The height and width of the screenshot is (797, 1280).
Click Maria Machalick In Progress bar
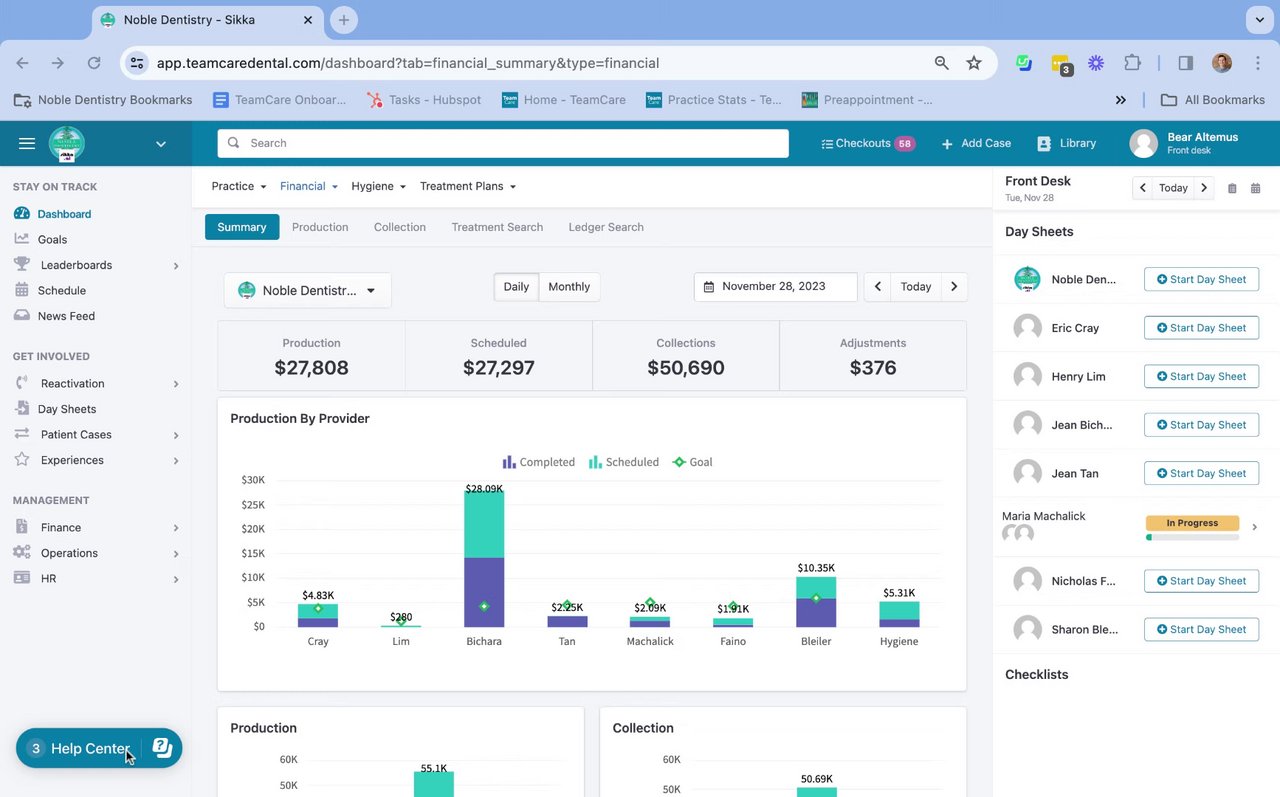point(1192,523)
